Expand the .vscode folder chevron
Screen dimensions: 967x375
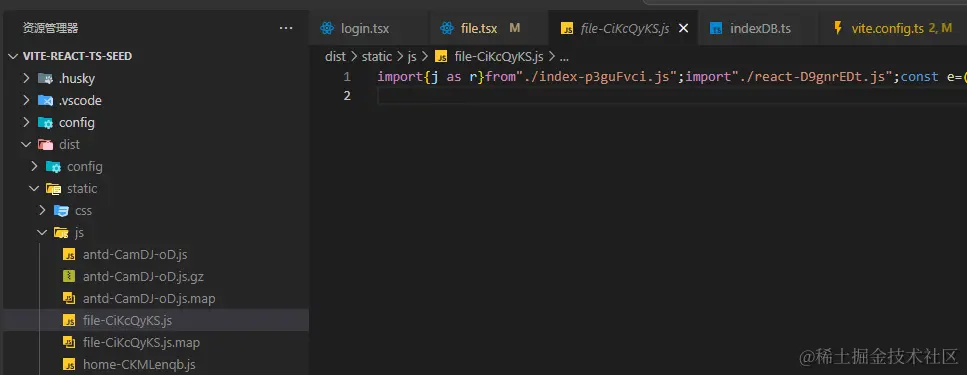pos(26,100)
